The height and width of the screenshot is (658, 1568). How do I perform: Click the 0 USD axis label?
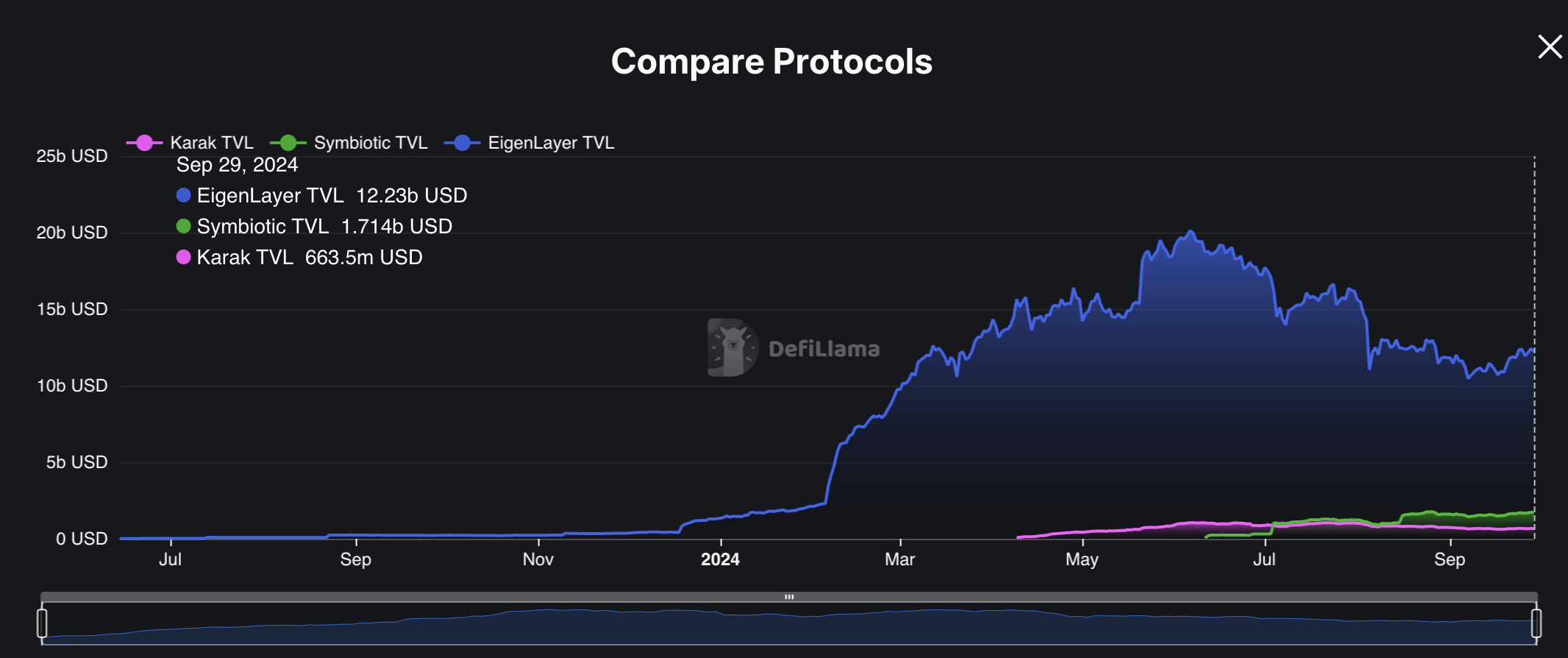(82, 539)
